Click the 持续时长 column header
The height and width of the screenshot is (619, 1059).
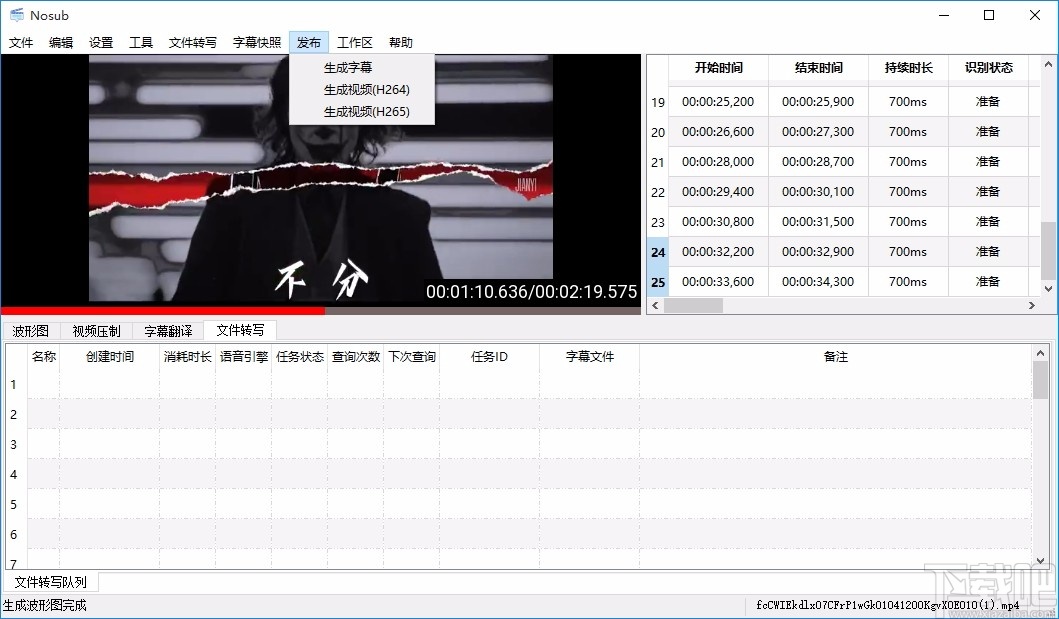(x=908, y=68)
